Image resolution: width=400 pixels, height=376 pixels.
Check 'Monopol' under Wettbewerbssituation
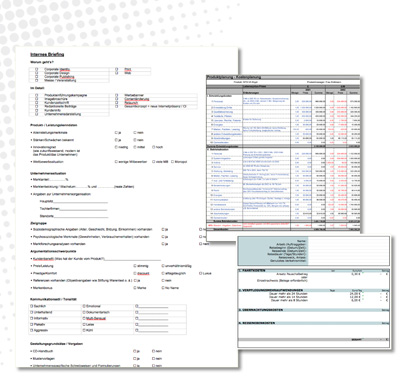coord(173,162)
